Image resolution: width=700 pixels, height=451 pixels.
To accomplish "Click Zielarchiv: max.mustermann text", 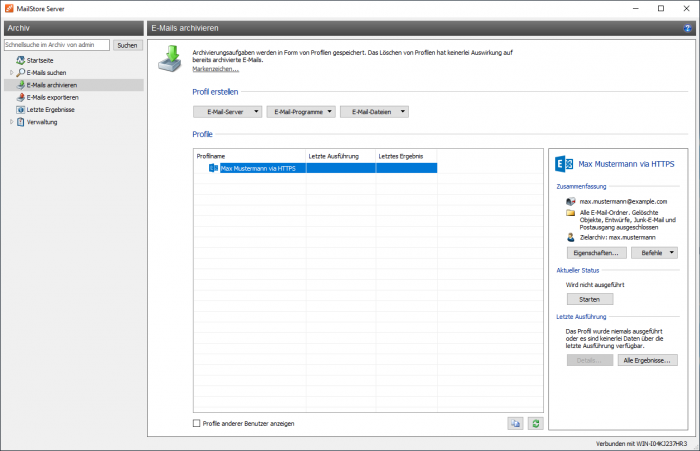I will tap(617, 237).
